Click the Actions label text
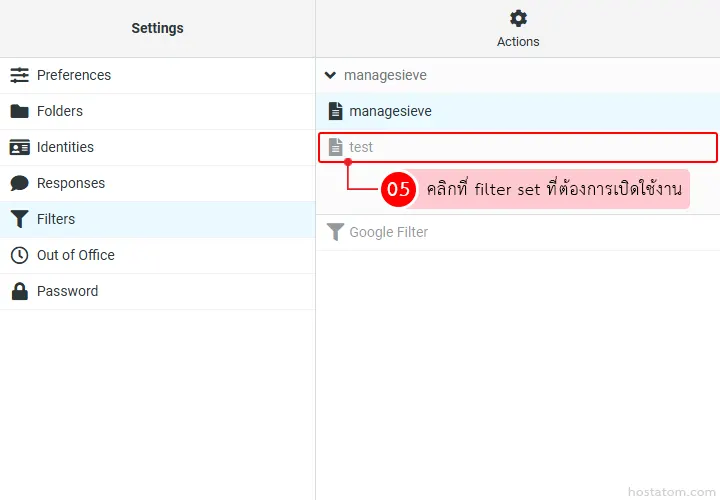The width and height of the screenshot is (720, 500). (518, 42)
